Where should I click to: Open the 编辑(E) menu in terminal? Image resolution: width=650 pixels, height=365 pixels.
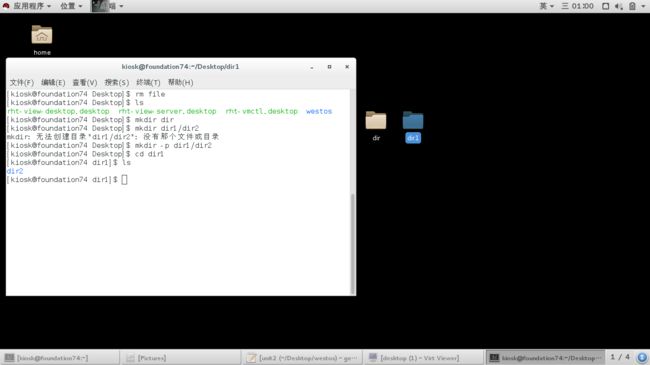click(53, 83)
